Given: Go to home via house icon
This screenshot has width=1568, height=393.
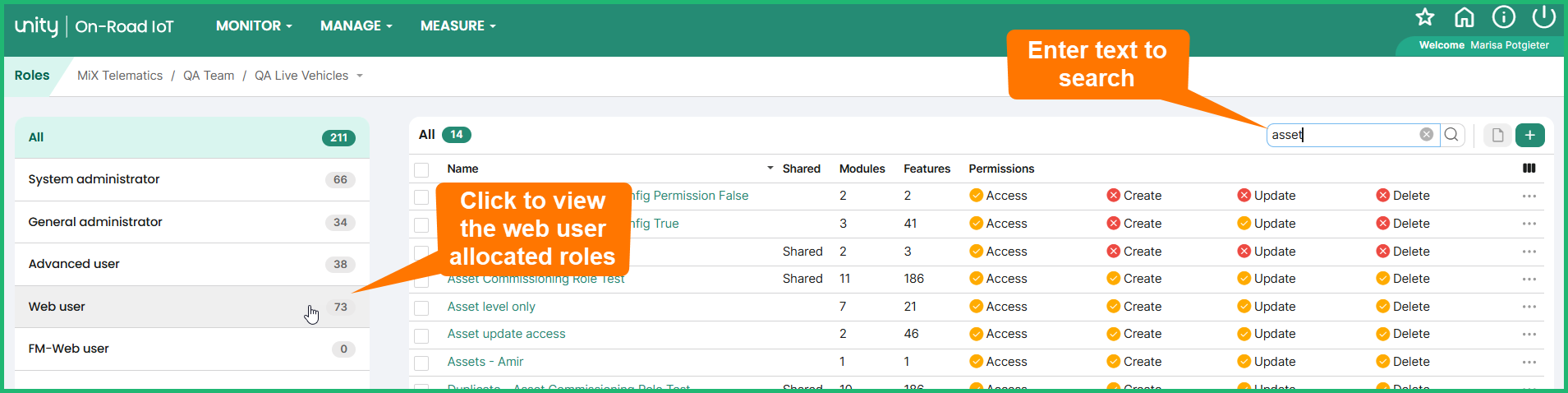Looking at the screenshot, I should click(1465, 17).
